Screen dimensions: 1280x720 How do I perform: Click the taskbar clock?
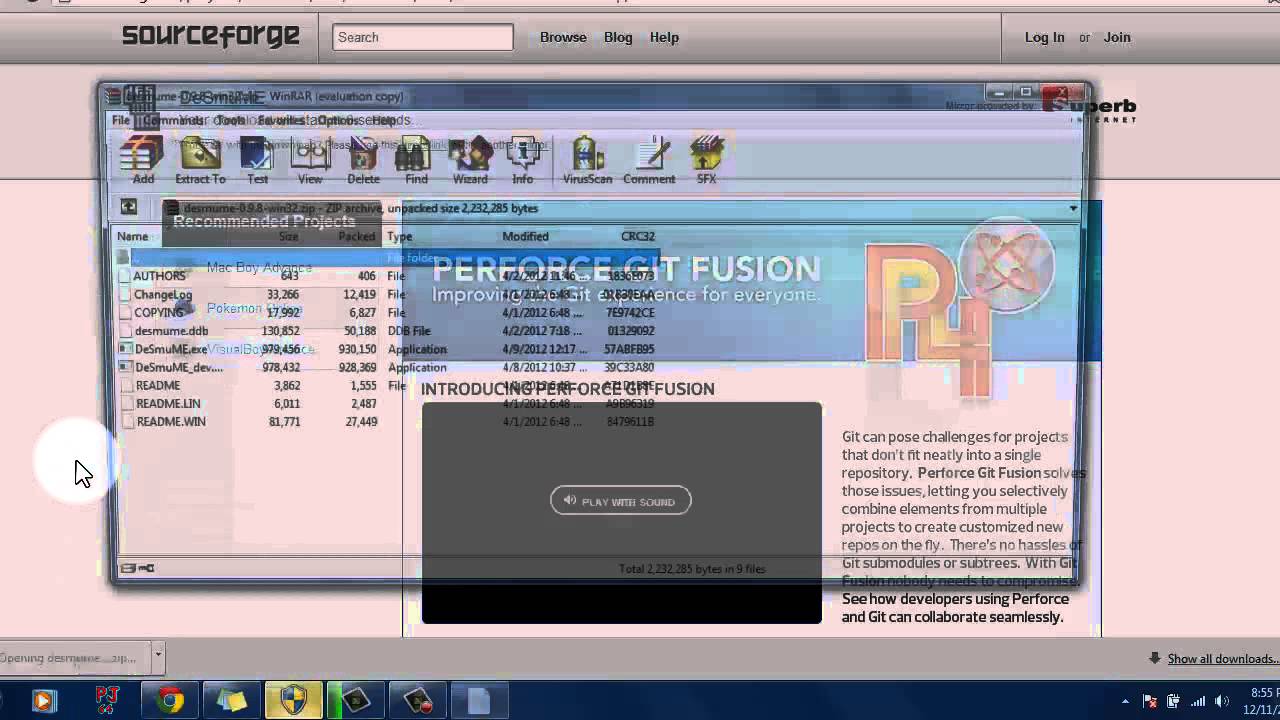pos(1261,701)
